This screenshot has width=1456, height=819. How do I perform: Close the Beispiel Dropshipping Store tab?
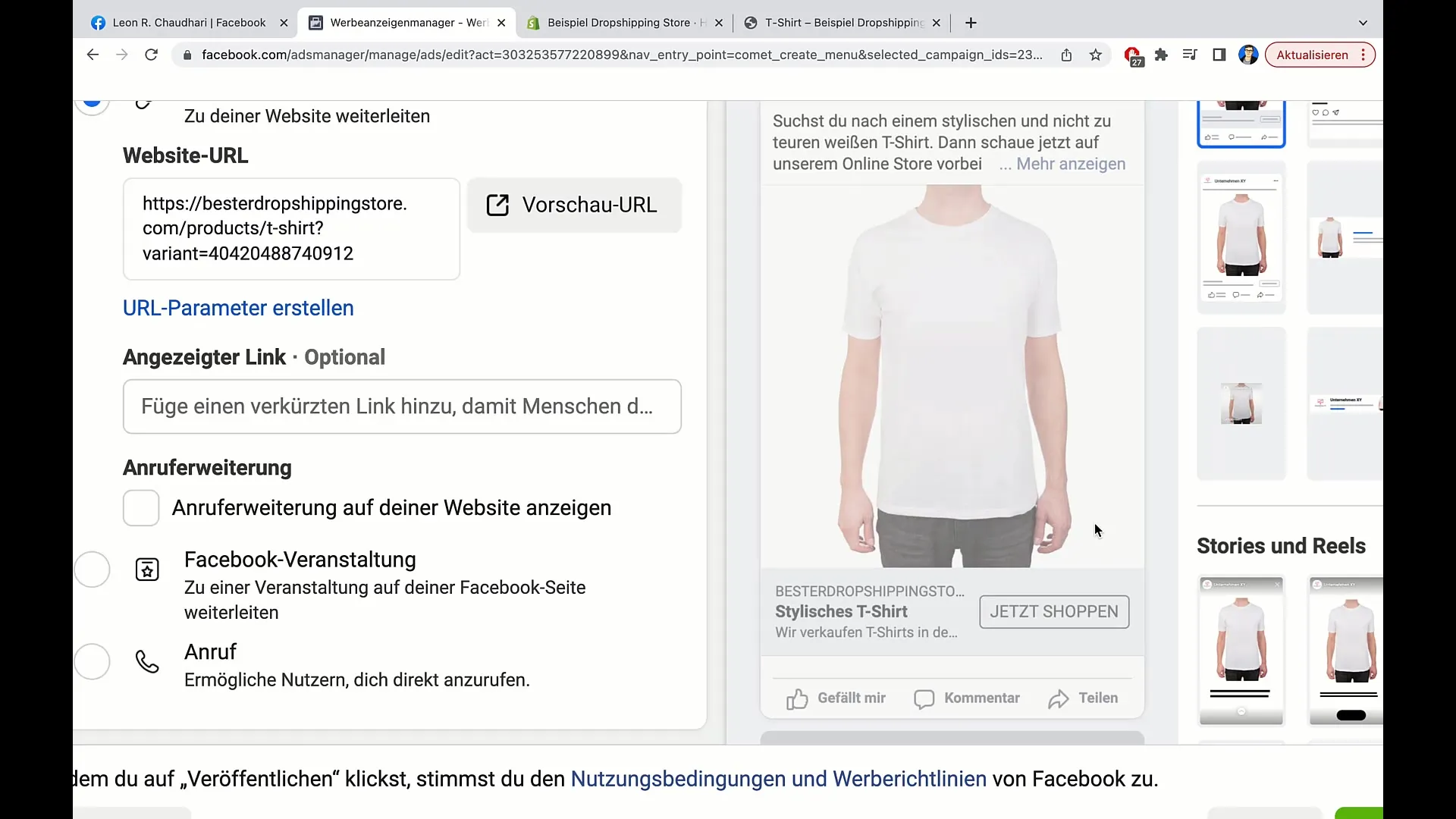click(x=719, y=23)
